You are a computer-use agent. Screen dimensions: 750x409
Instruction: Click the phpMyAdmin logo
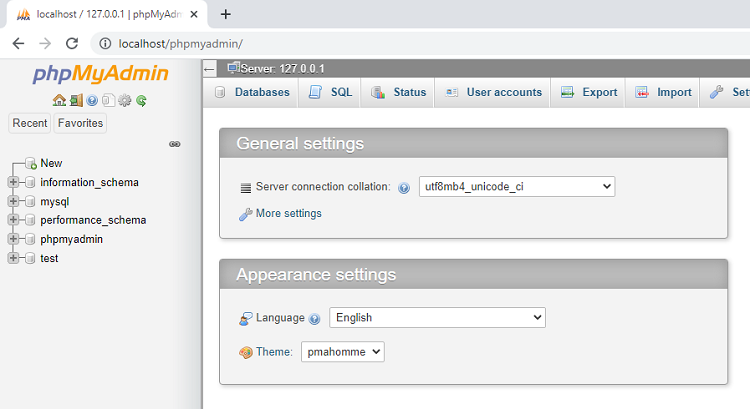[x=100, y=74]
